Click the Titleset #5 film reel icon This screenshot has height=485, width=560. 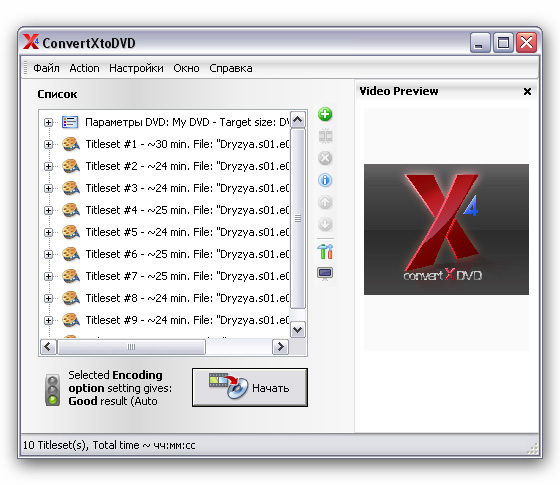pyautogui.click(x=71, y=232)
